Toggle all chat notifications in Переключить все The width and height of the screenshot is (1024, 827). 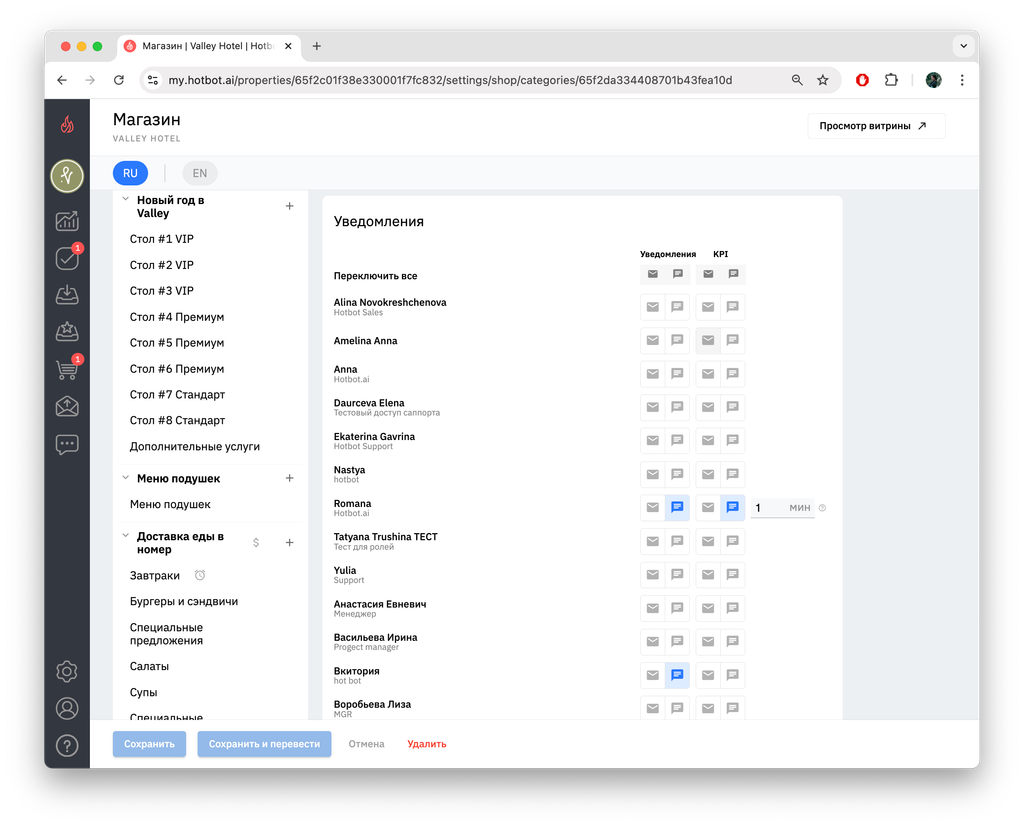pyautogui.click(x=677, y=274)
